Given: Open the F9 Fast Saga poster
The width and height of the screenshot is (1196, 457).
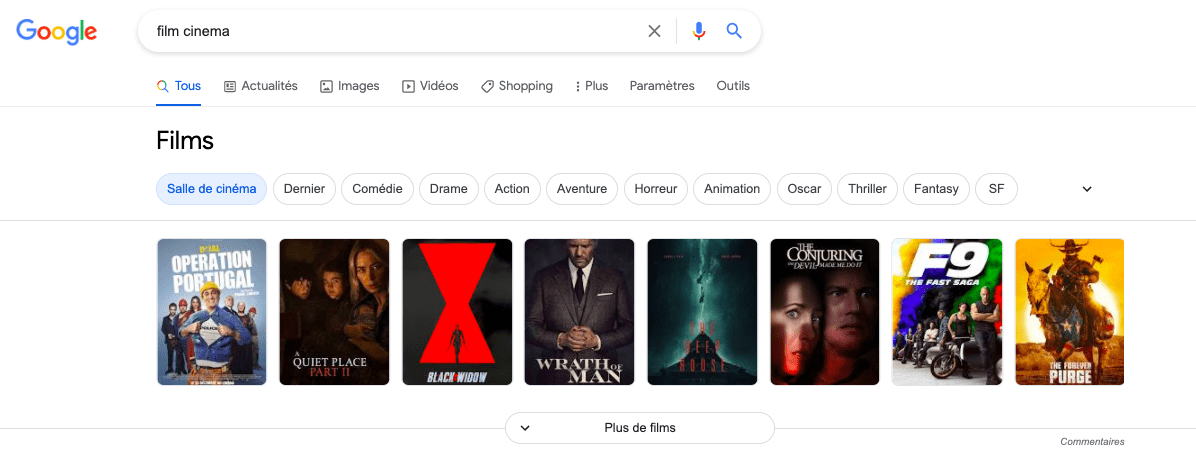Looking at the screenshot, I should (946, 311).
